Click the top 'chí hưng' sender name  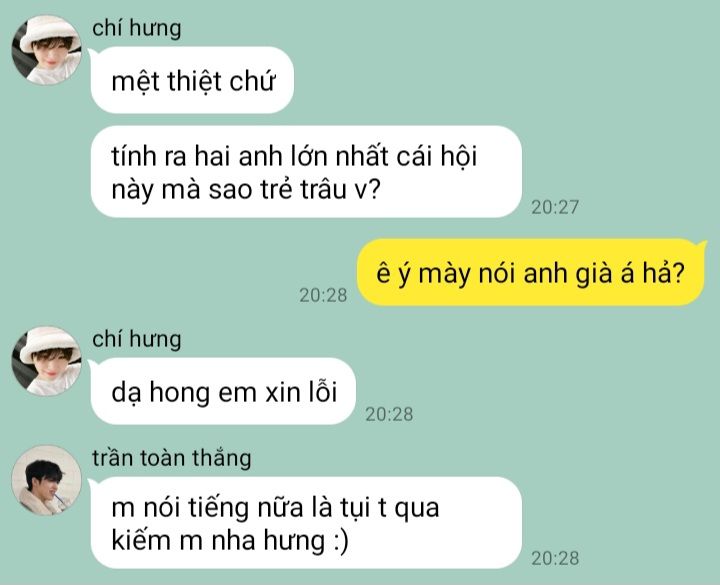pyautogui.click(x=136, y=28)
